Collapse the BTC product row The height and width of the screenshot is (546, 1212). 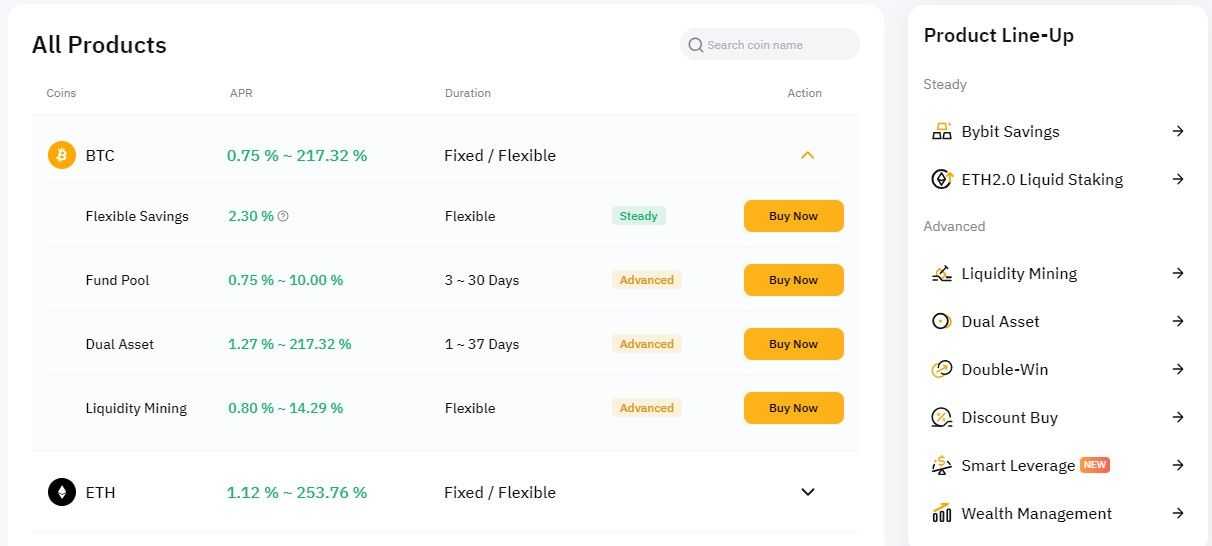(808, 155)
